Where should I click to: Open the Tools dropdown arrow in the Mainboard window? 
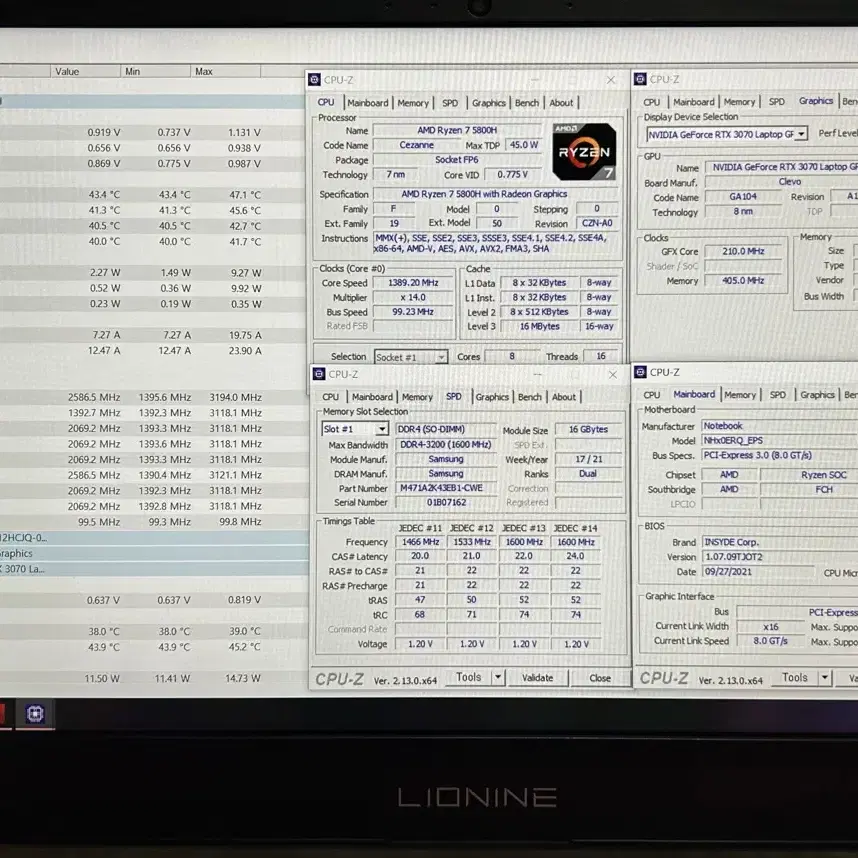[825, 678]
